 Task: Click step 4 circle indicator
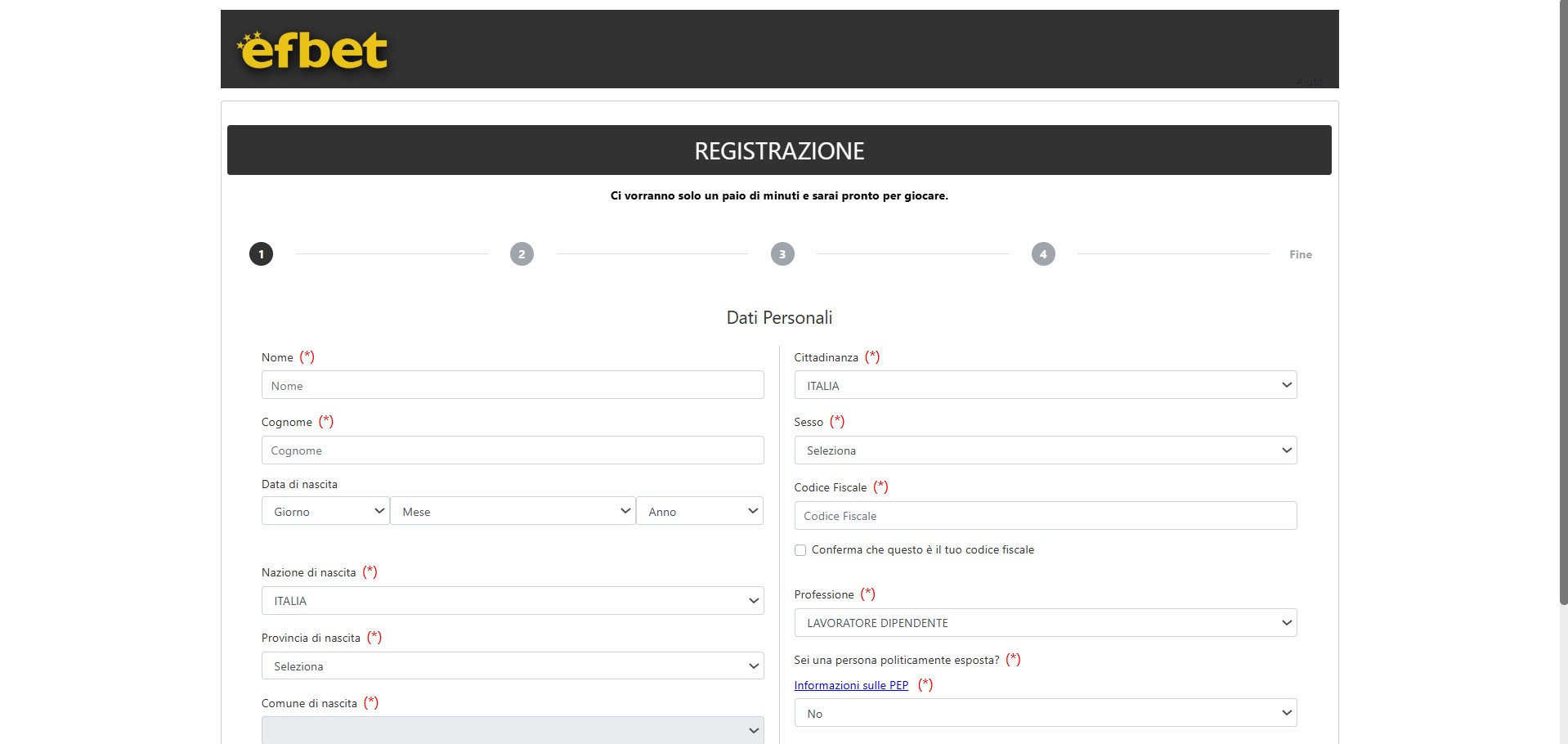(x=1043, y=254)
